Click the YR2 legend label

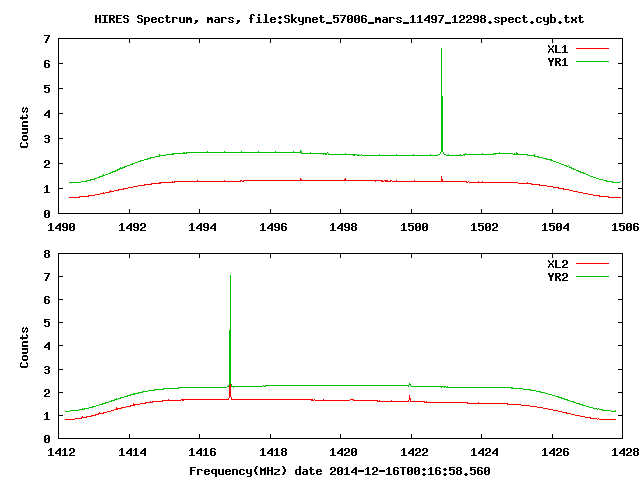[558, 277]
